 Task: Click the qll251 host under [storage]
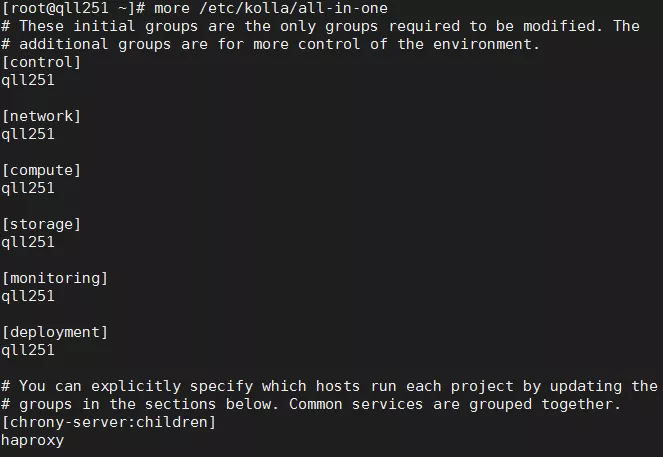pyautogui.click(x=28, y=242)
